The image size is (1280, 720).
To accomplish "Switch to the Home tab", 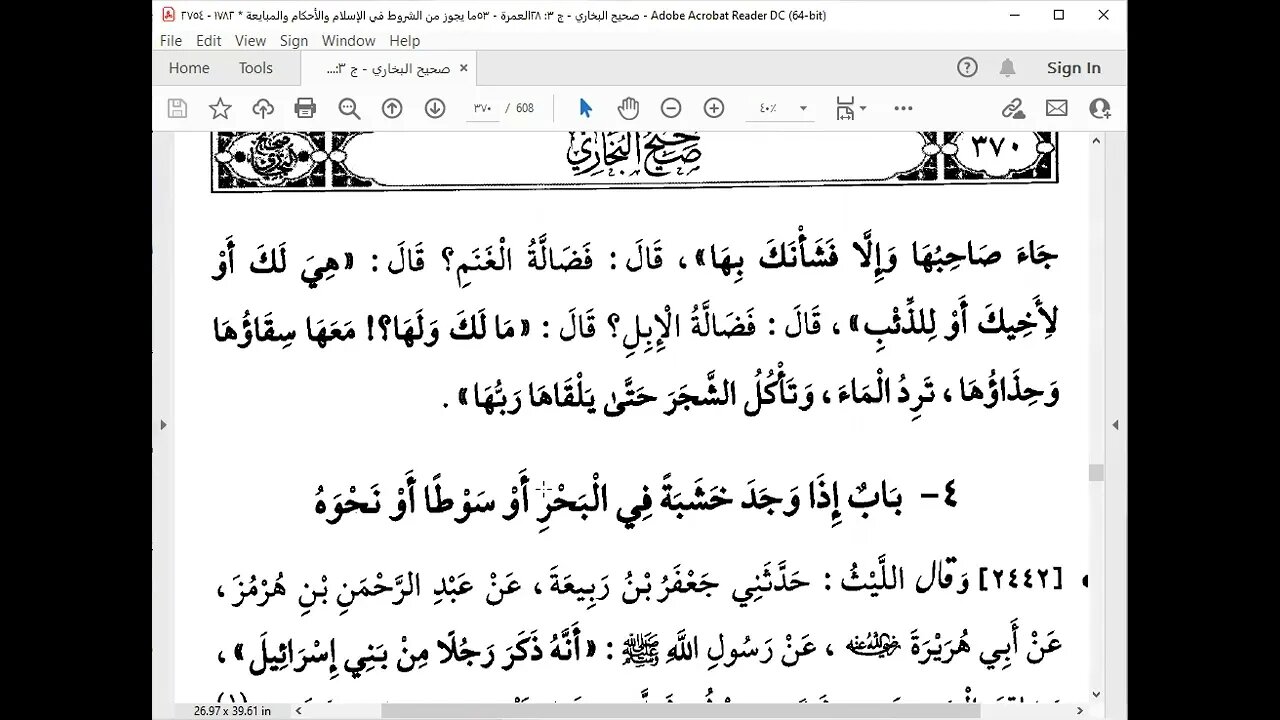I will 189,68.
